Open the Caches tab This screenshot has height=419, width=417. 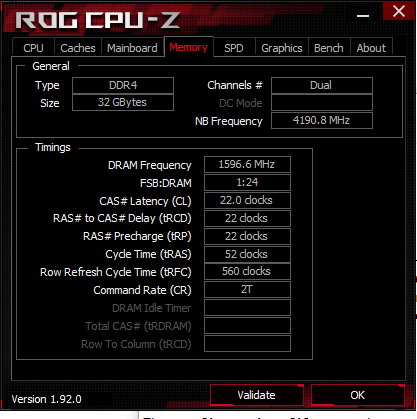[78, 48]
